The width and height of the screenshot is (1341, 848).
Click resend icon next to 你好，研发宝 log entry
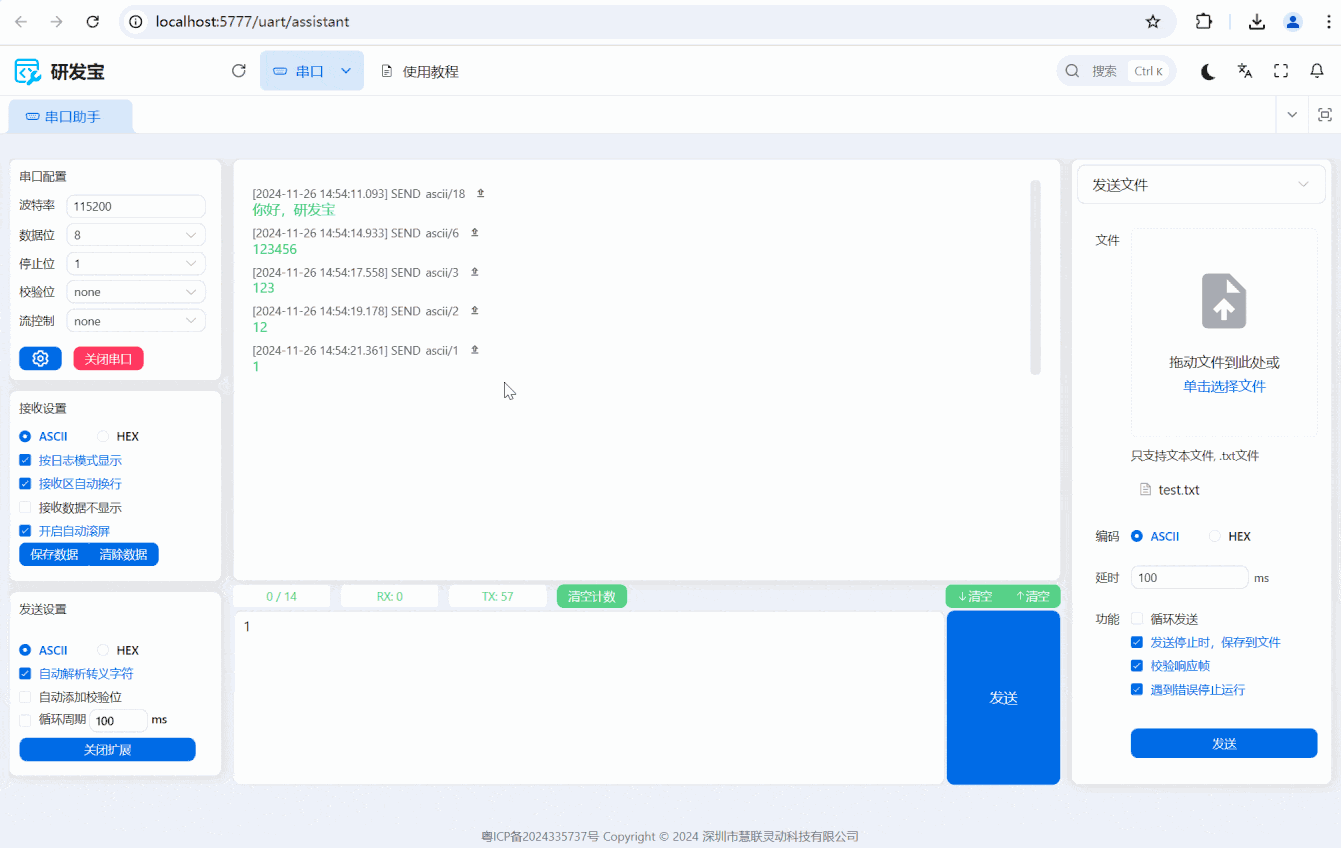point(480,193)
